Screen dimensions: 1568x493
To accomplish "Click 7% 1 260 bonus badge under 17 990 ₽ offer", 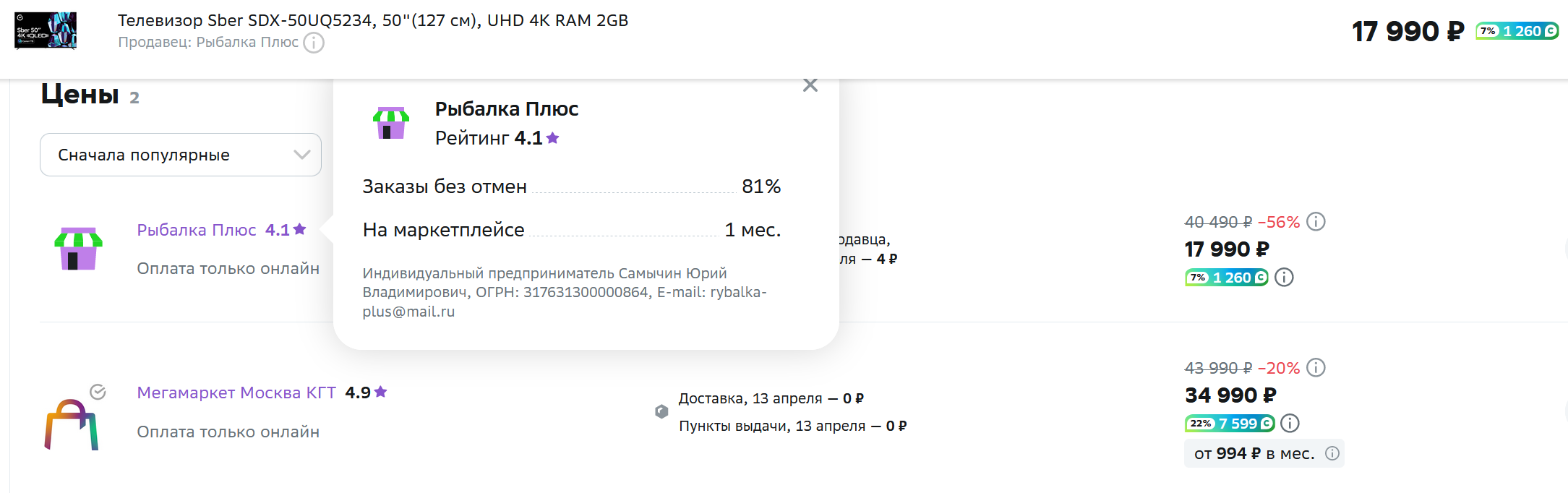I will pyautogui.click(x=1226, y=278).
